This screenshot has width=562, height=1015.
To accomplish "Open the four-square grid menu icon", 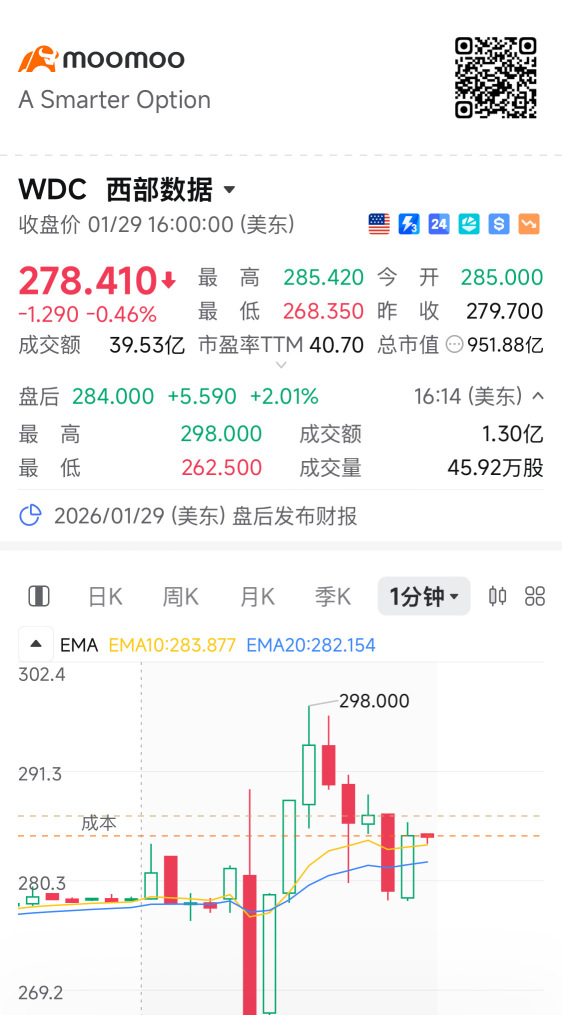I will click(x=535, y=596).
